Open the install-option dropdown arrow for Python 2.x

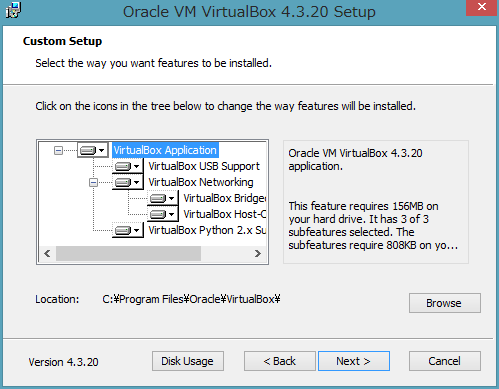point(137,230)
